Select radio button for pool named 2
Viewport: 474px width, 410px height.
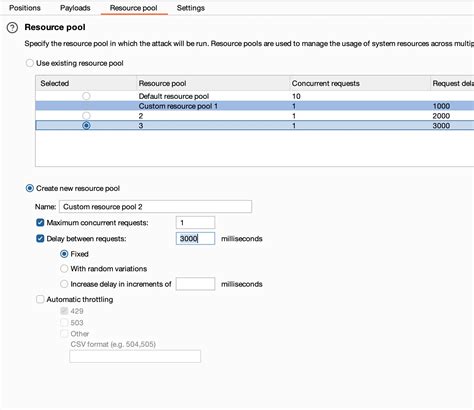pyautogui.click(x=86, y=116)
